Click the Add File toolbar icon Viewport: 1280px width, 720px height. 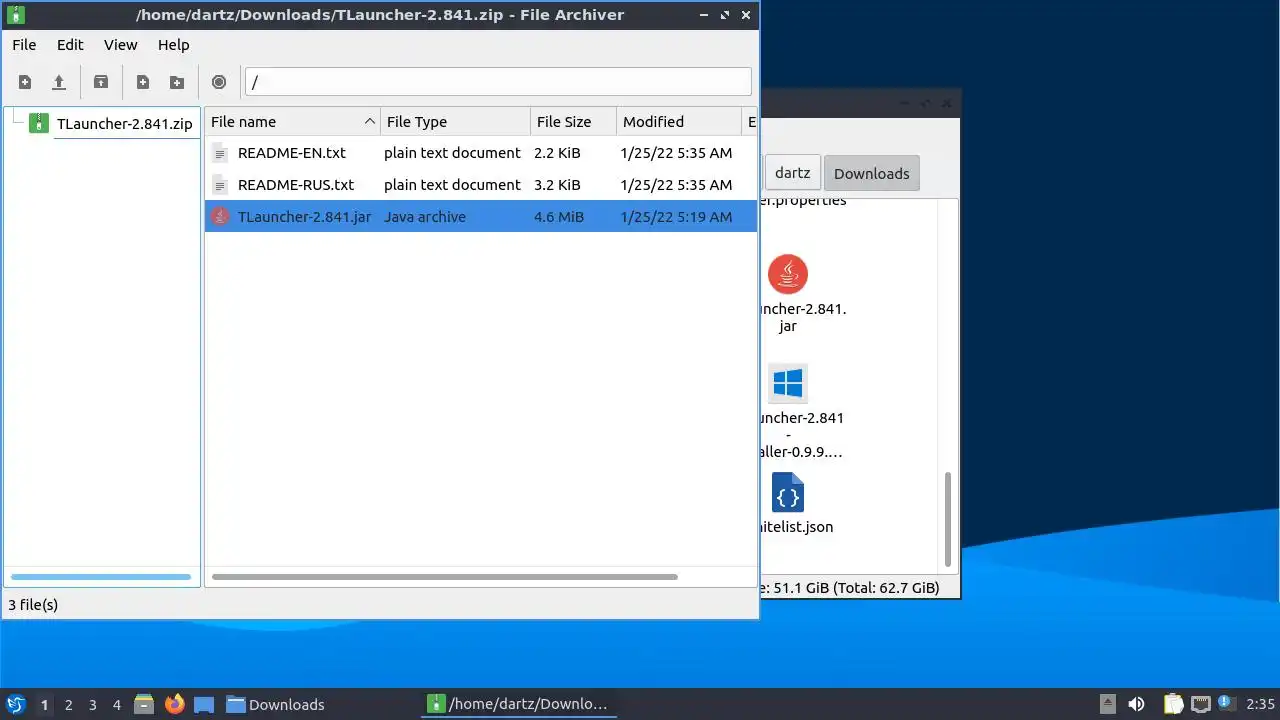pyautogui.click(x=143, y=82)
